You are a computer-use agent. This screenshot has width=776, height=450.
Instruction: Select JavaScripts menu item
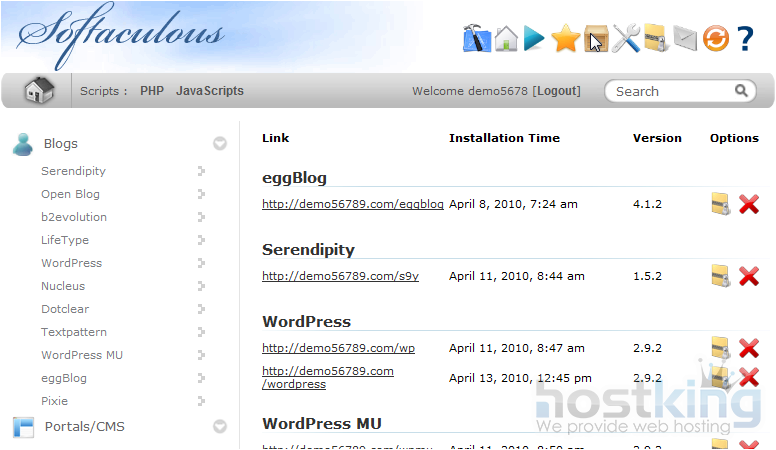210,91
